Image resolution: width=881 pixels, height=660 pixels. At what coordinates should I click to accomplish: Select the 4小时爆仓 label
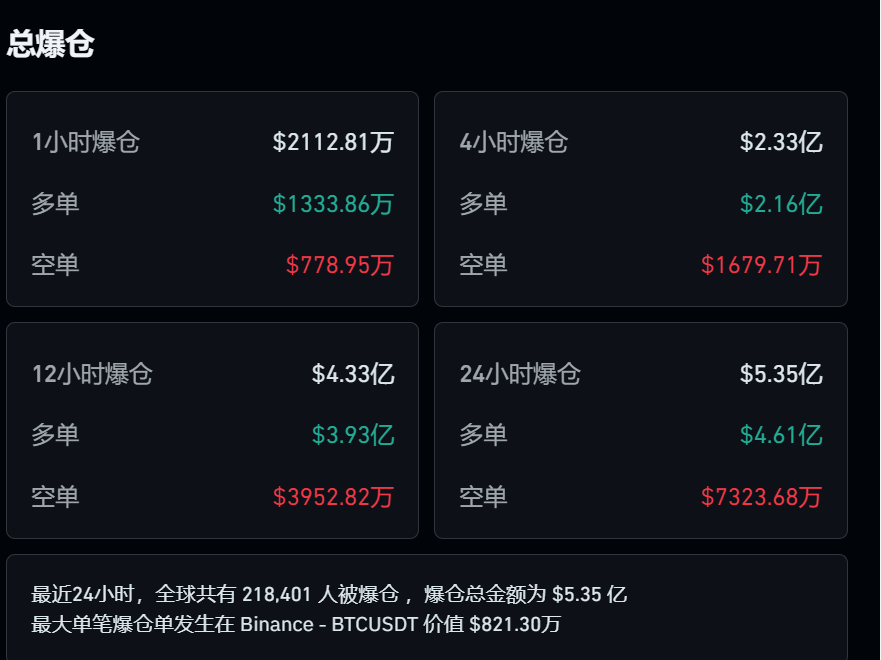514,142
